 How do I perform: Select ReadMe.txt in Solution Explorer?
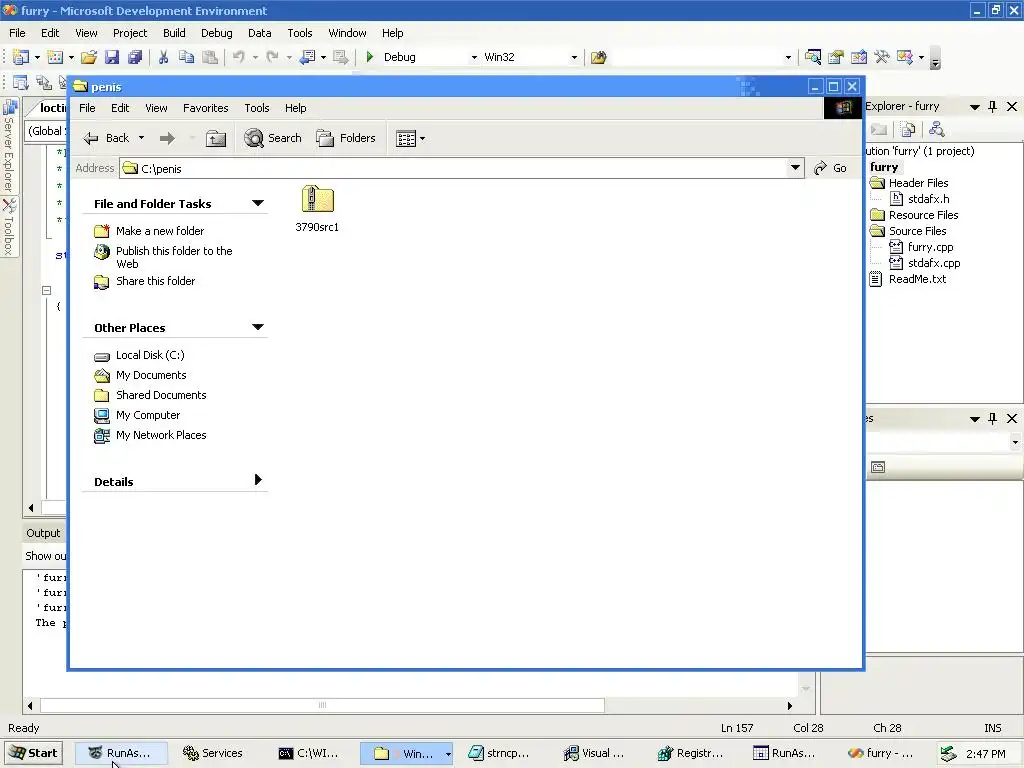(917, 280)
